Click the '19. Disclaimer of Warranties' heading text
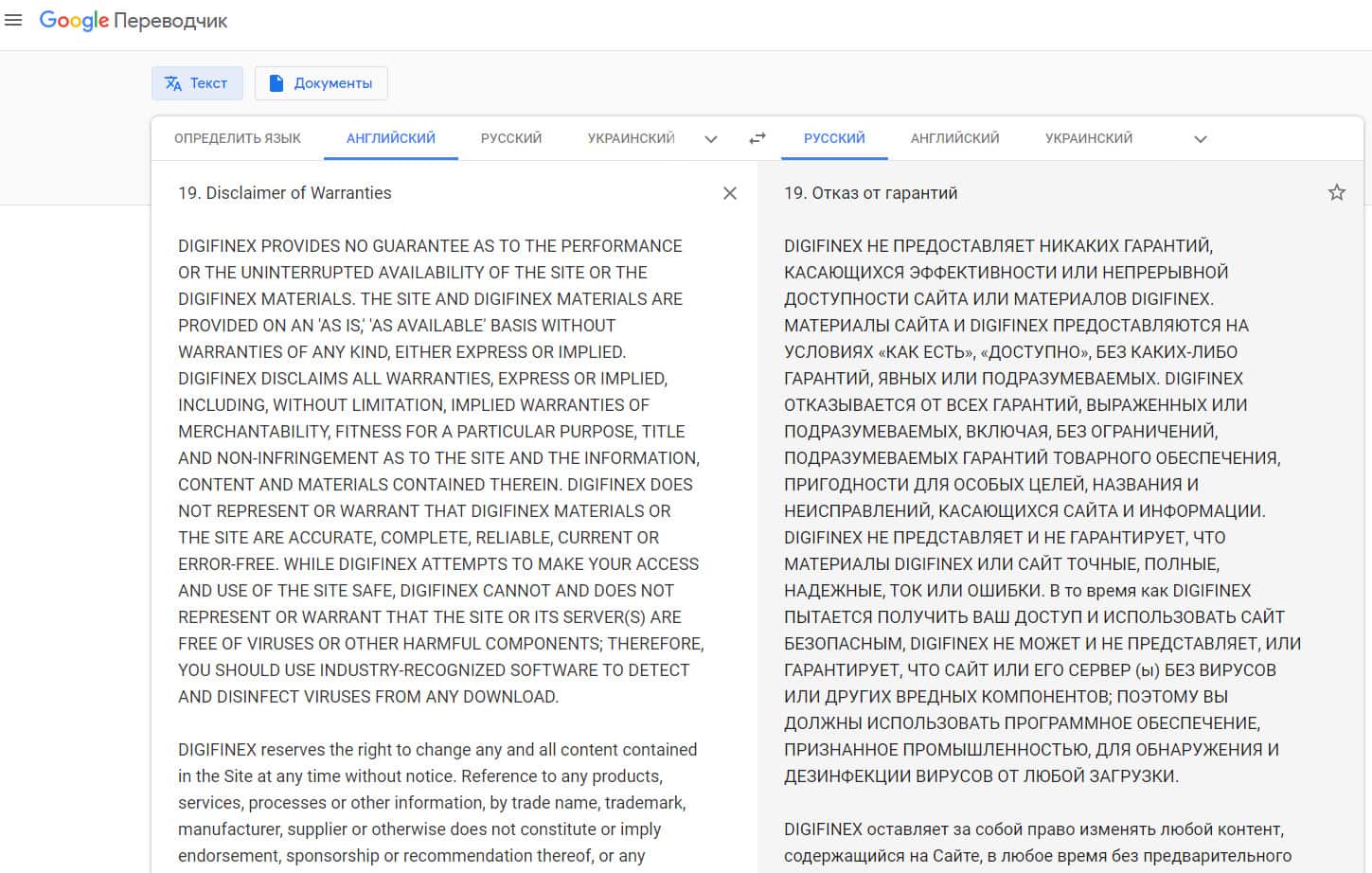The width and height of the screenshot is (1372, 873). [x=285, y=193]
